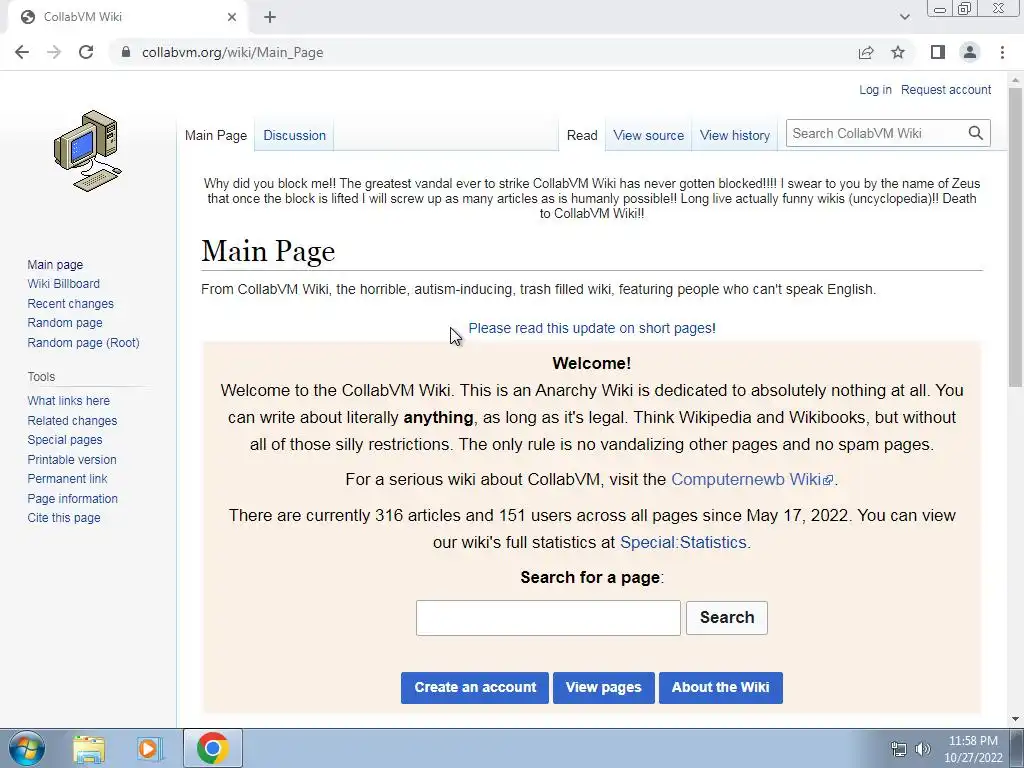This screenshot has width=1024, height=768.
Task: Click the Search for a page input
Action: tap(548, 618)
